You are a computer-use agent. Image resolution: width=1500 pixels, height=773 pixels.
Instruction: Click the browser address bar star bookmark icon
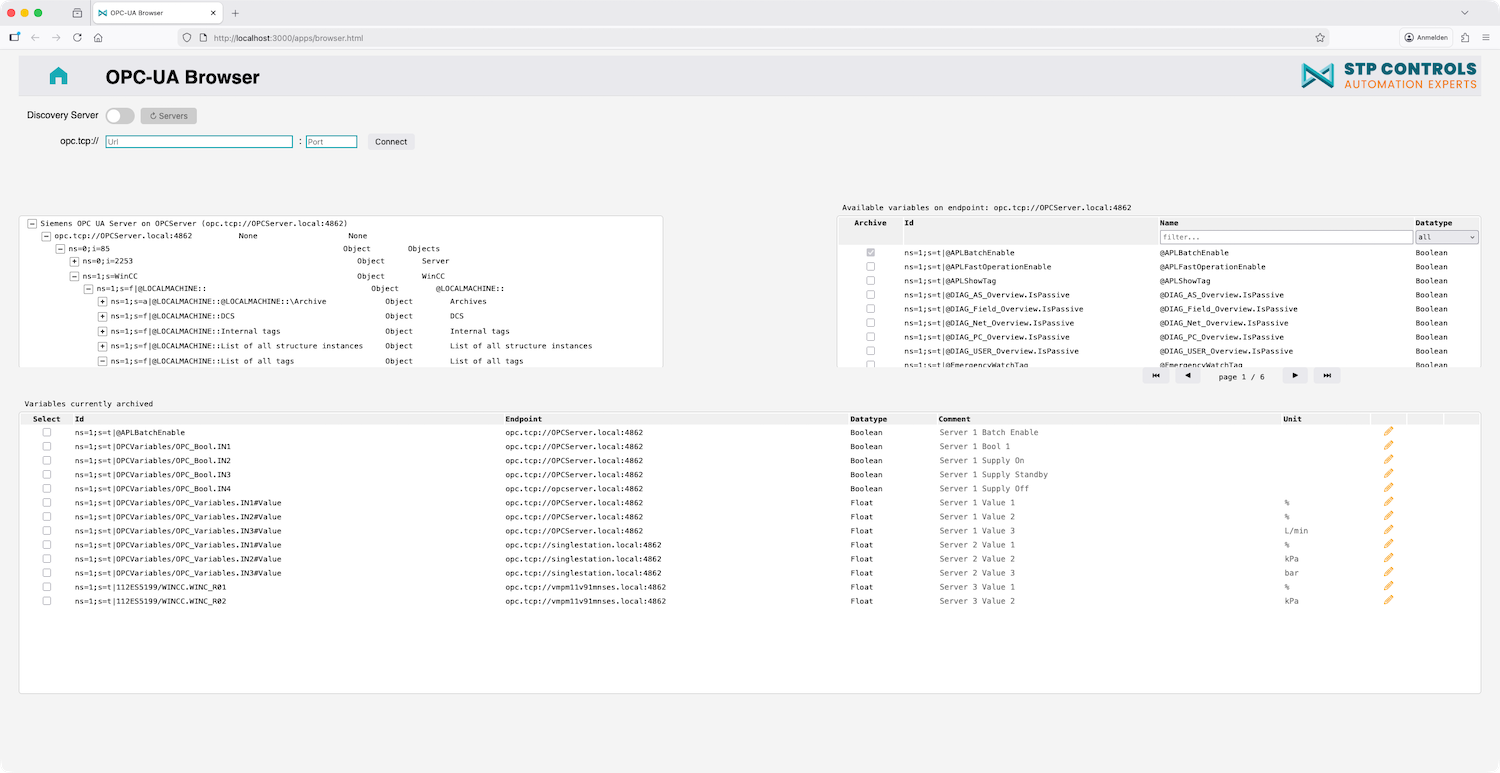tap(1320, 37)
